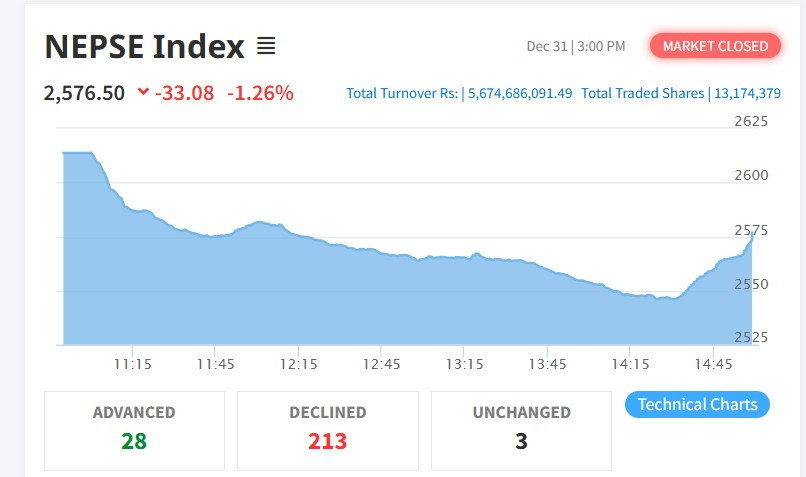
Task: Click the red down arrow indicator
Action: click(x=143, y=92)
